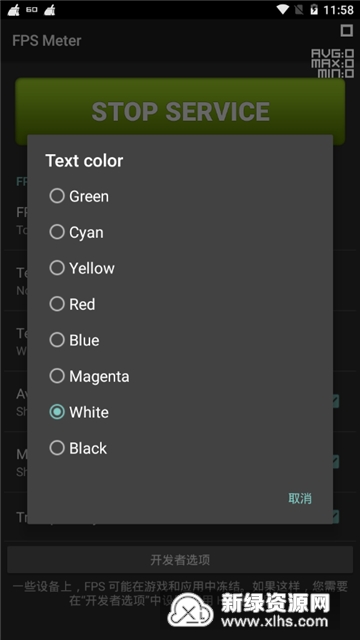Click the square overlay icon top right
Image resolution: width=360 pixels, height=640 pixels.
[347, 31]
